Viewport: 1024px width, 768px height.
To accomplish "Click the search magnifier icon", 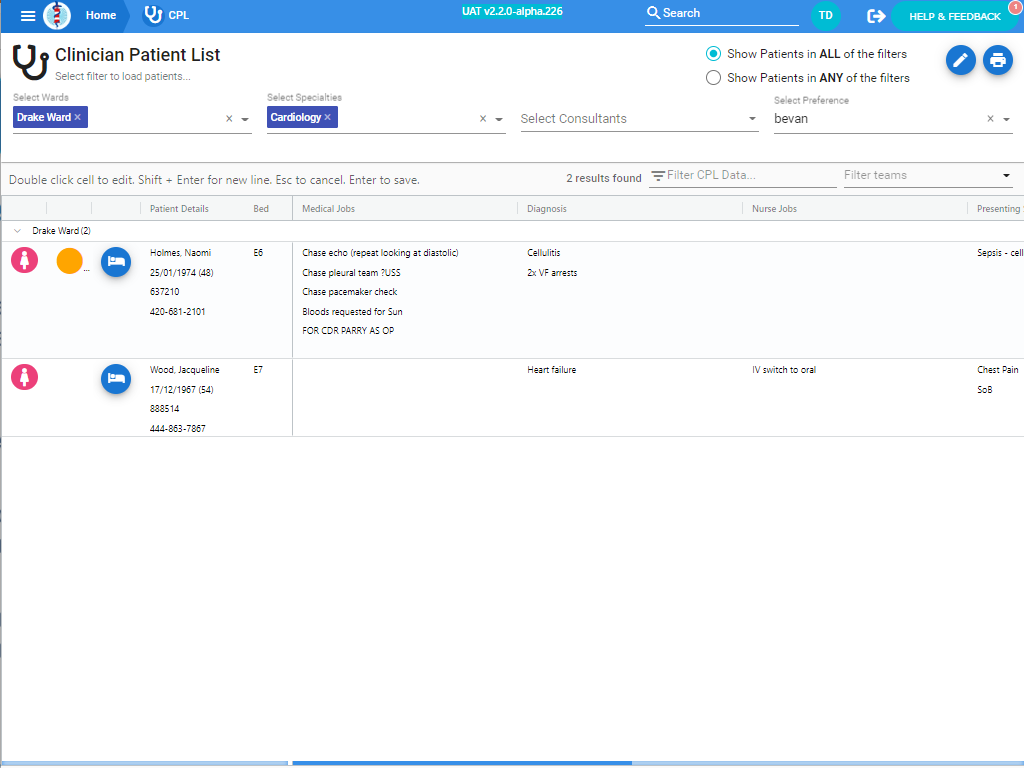I will click(x=653, y=13).
